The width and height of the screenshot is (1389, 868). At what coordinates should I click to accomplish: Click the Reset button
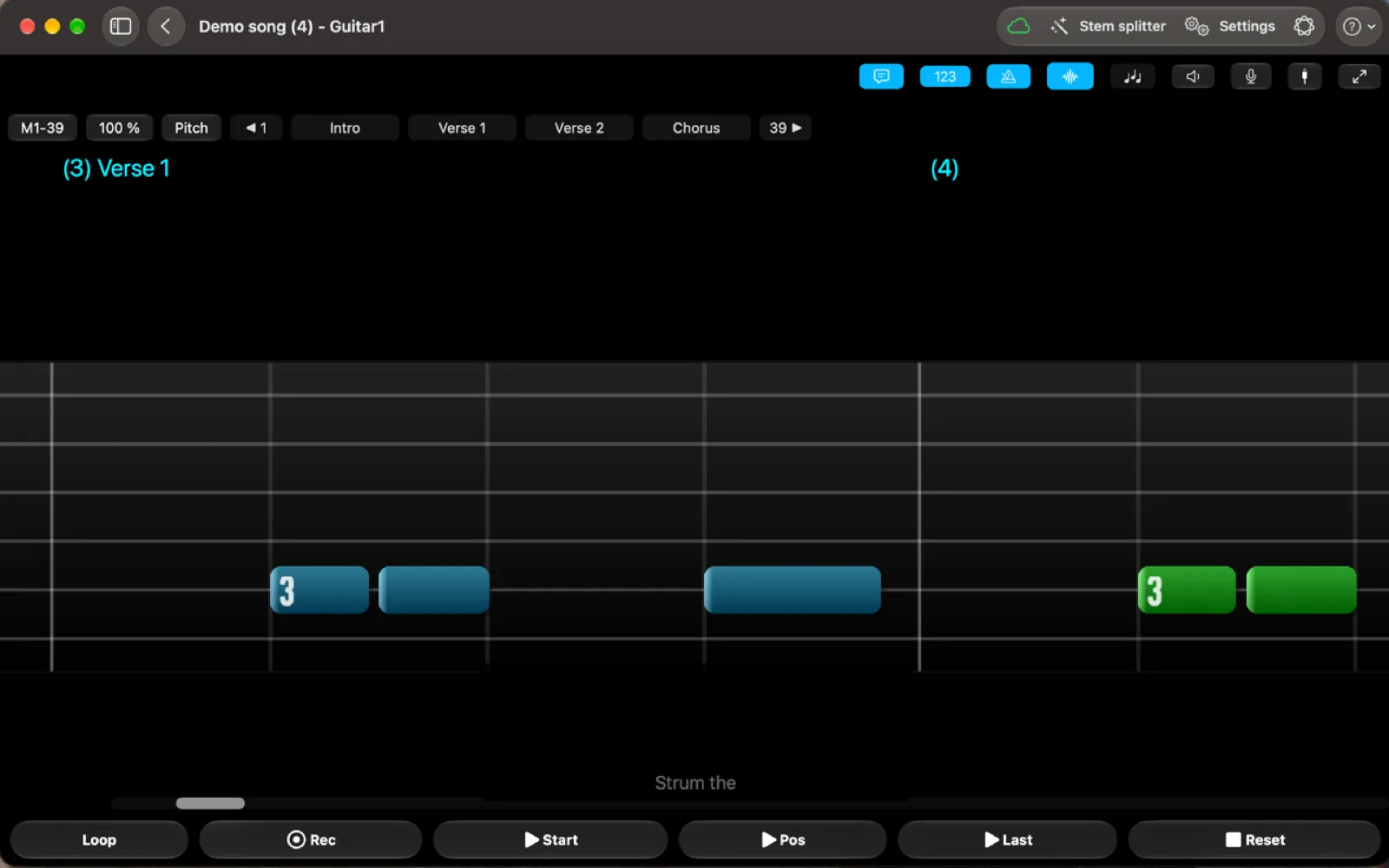point(1254,839)
